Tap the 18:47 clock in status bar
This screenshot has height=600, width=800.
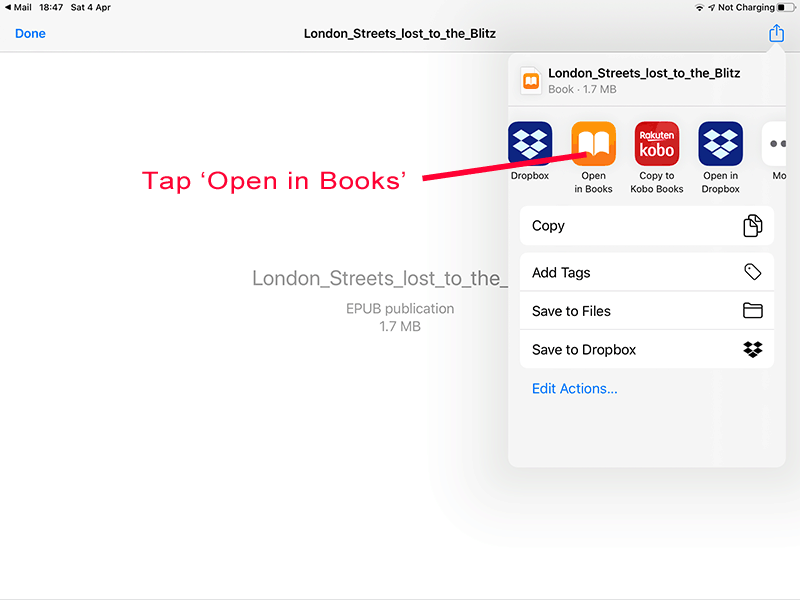pyautogui.click(x=53, y=7)
